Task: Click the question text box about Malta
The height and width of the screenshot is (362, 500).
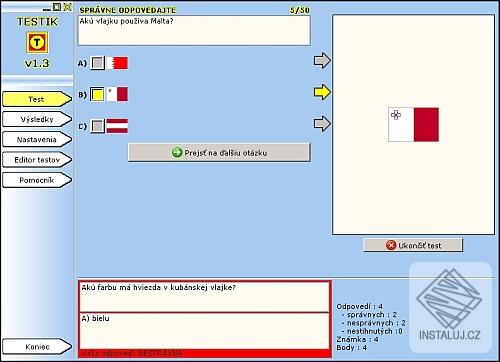Action: point(194,30)
